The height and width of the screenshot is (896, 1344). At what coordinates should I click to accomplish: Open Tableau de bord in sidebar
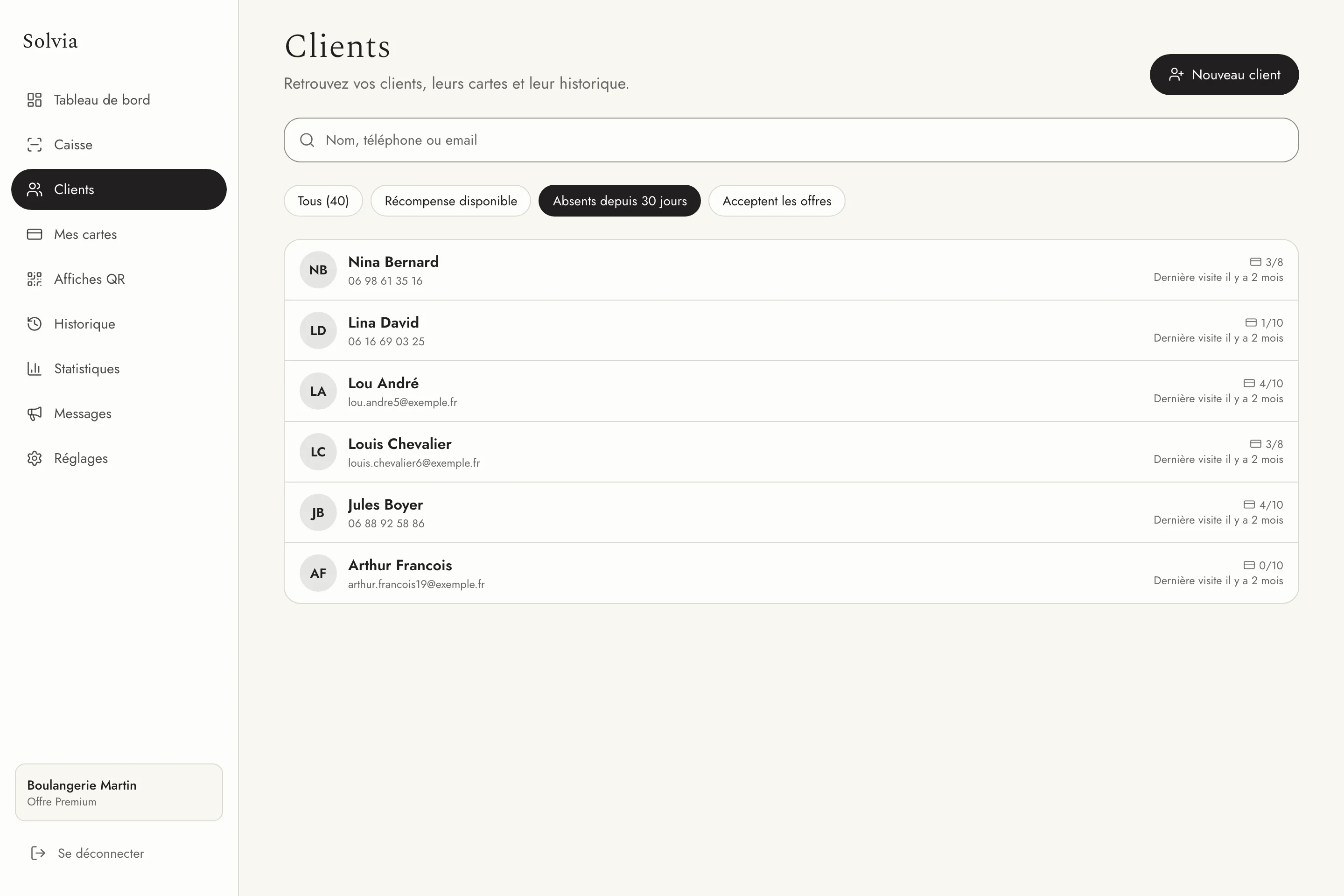point(119,100)
